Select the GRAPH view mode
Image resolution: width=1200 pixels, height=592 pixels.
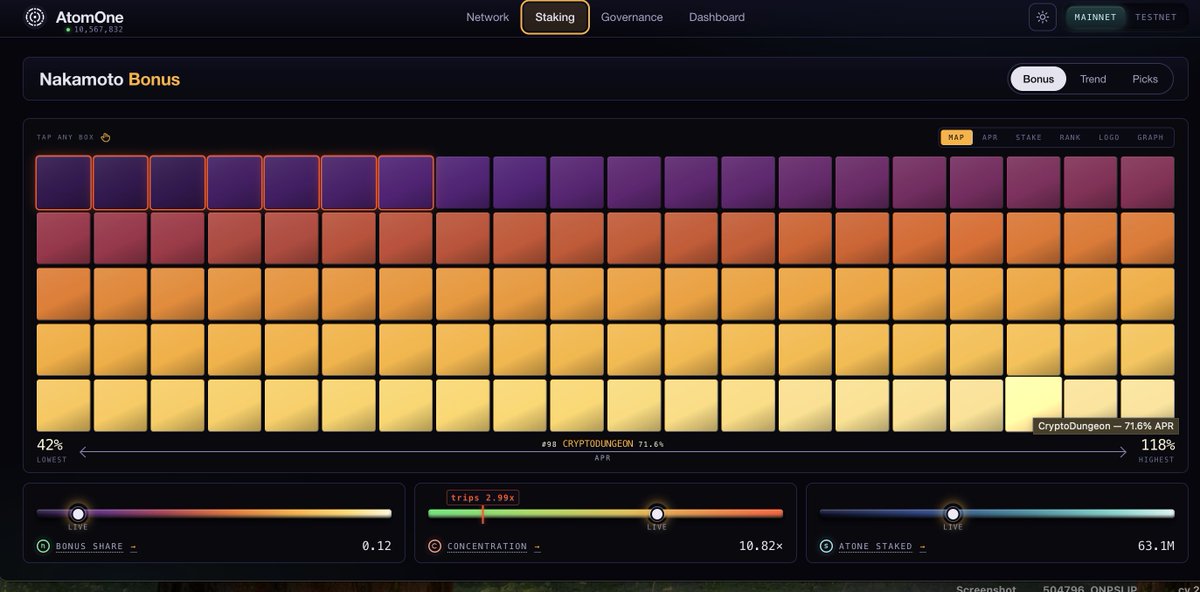1150,137
